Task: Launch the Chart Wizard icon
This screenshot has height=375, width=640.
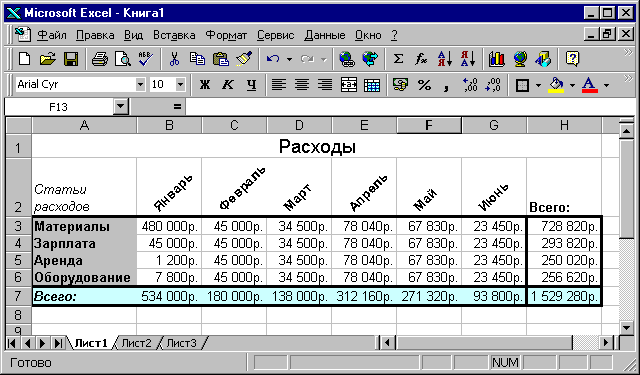Action: 496,59
